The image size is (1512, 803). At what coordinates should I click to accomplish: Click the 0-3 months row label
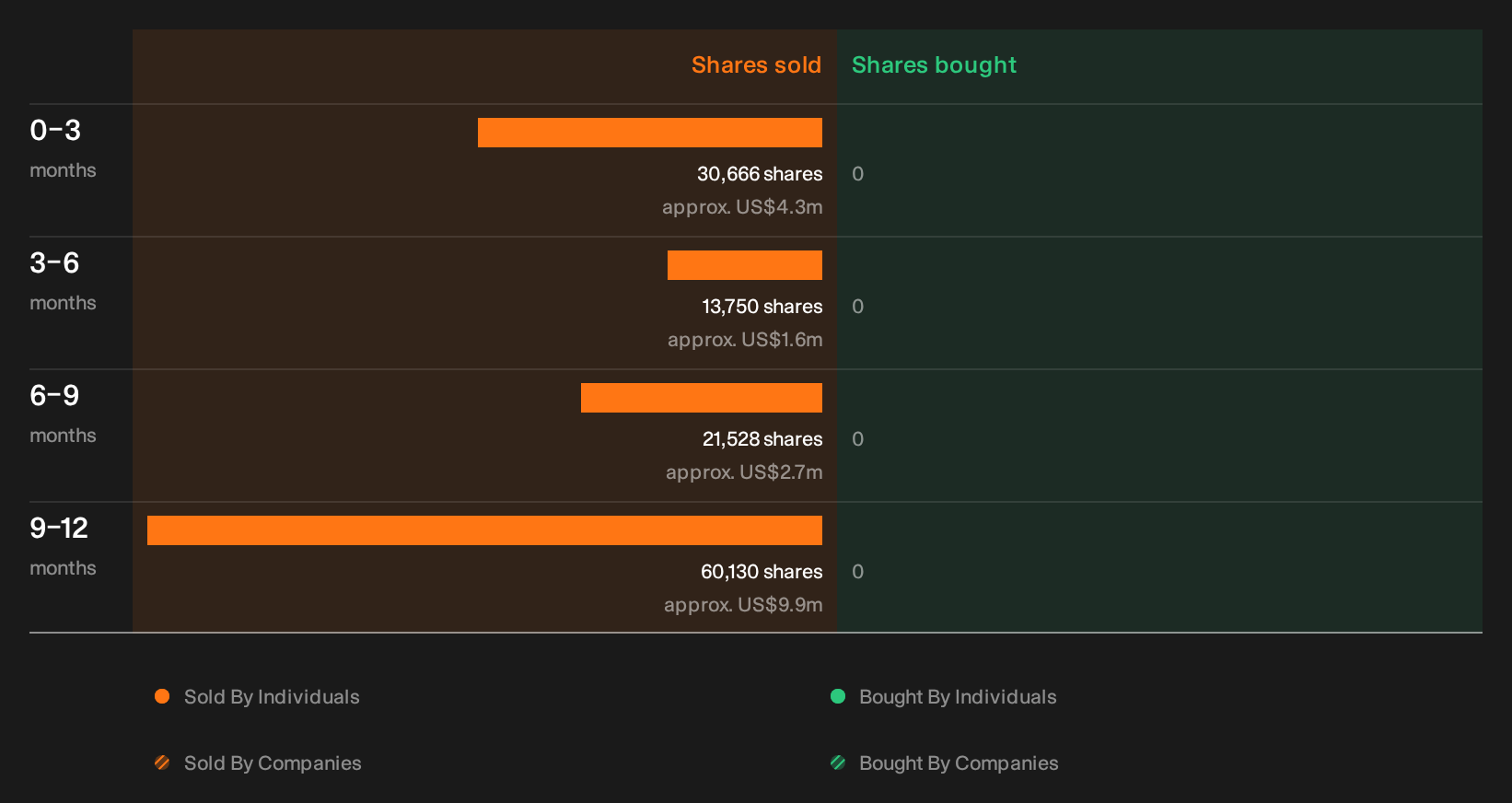[63, 148]
